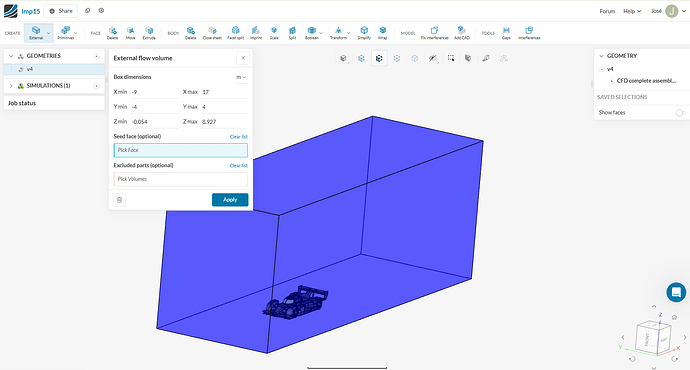Viewport: 690px width, 370px height.
Task: Select the Primitives create tool
Action: point(66,33)
